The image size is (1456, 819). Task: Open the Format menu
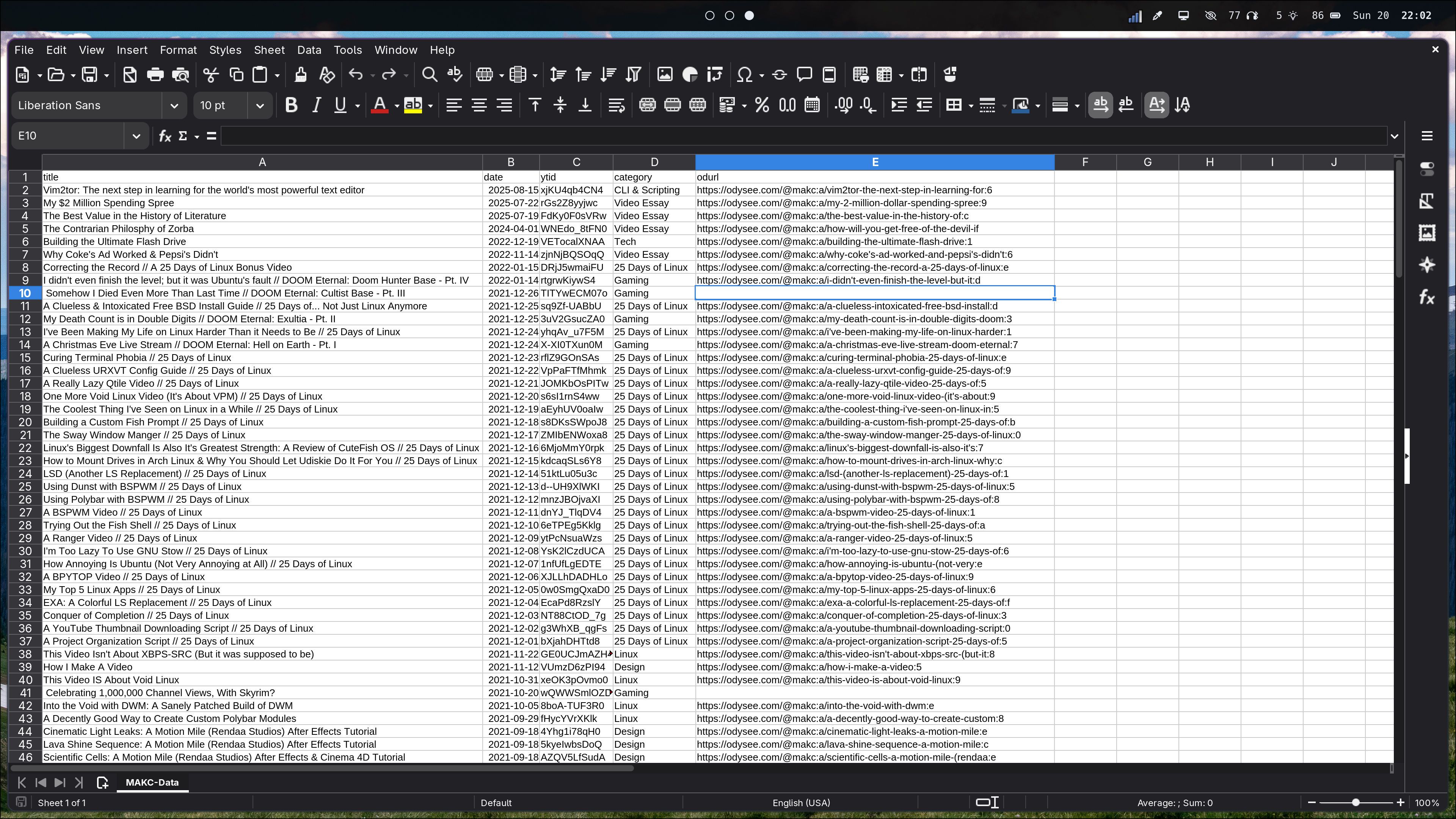(x=178, y=50)
